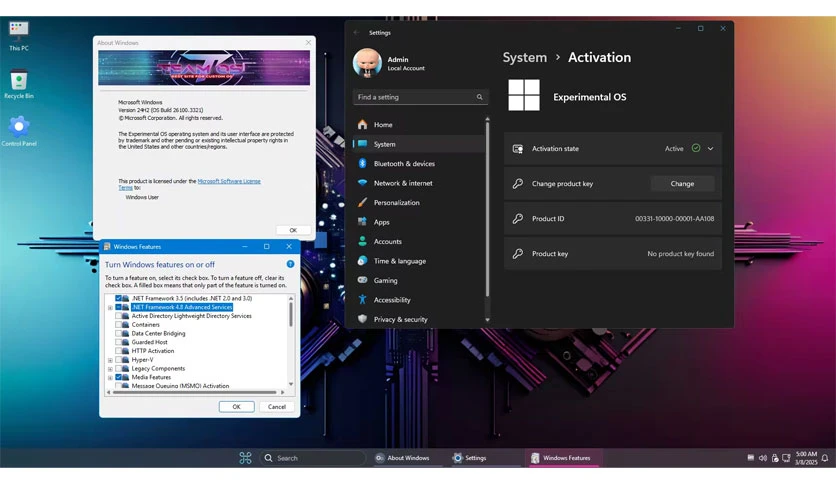Click Home icon in Settings sidebar
This screenshot has width=836, height=484.
click(x=363, y=124)
